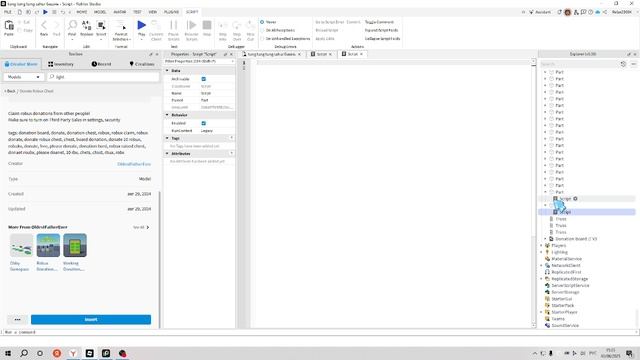Select StarterGui in Explorer
Viewport: 640px width, 360px height.
coord(562,299)
